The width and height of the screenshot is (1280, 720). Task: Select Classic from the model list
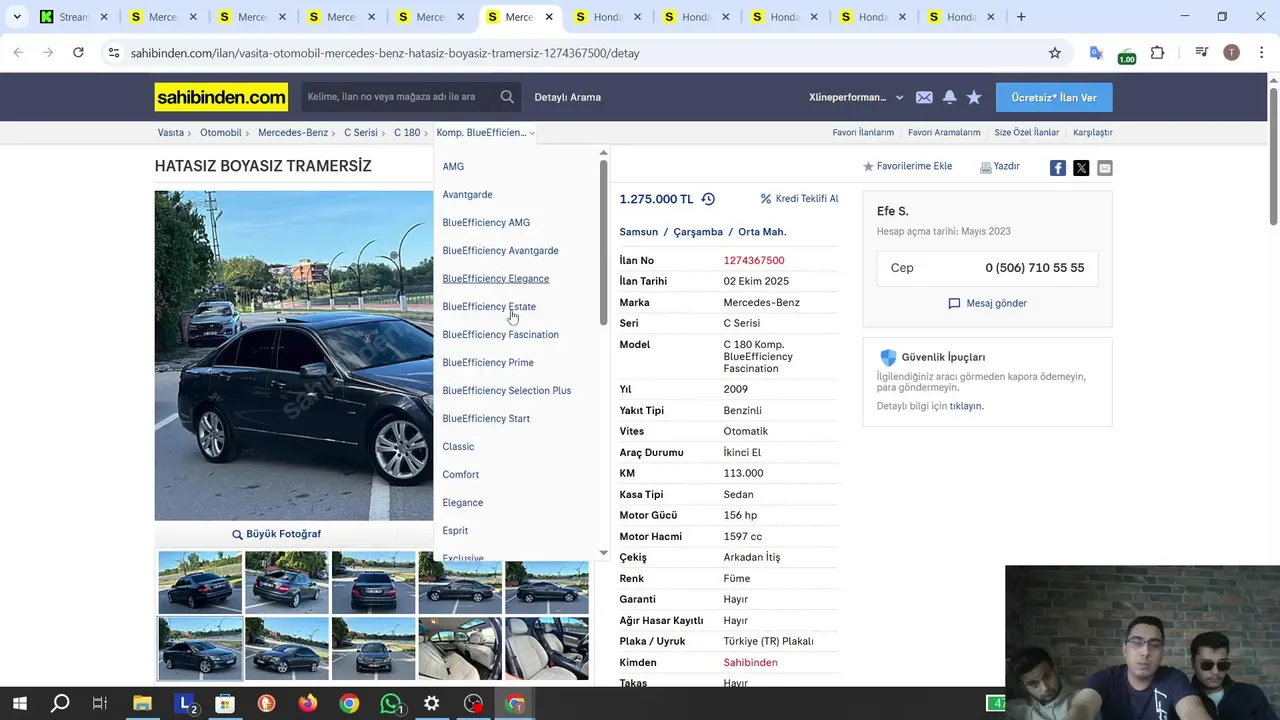[458, 447]
